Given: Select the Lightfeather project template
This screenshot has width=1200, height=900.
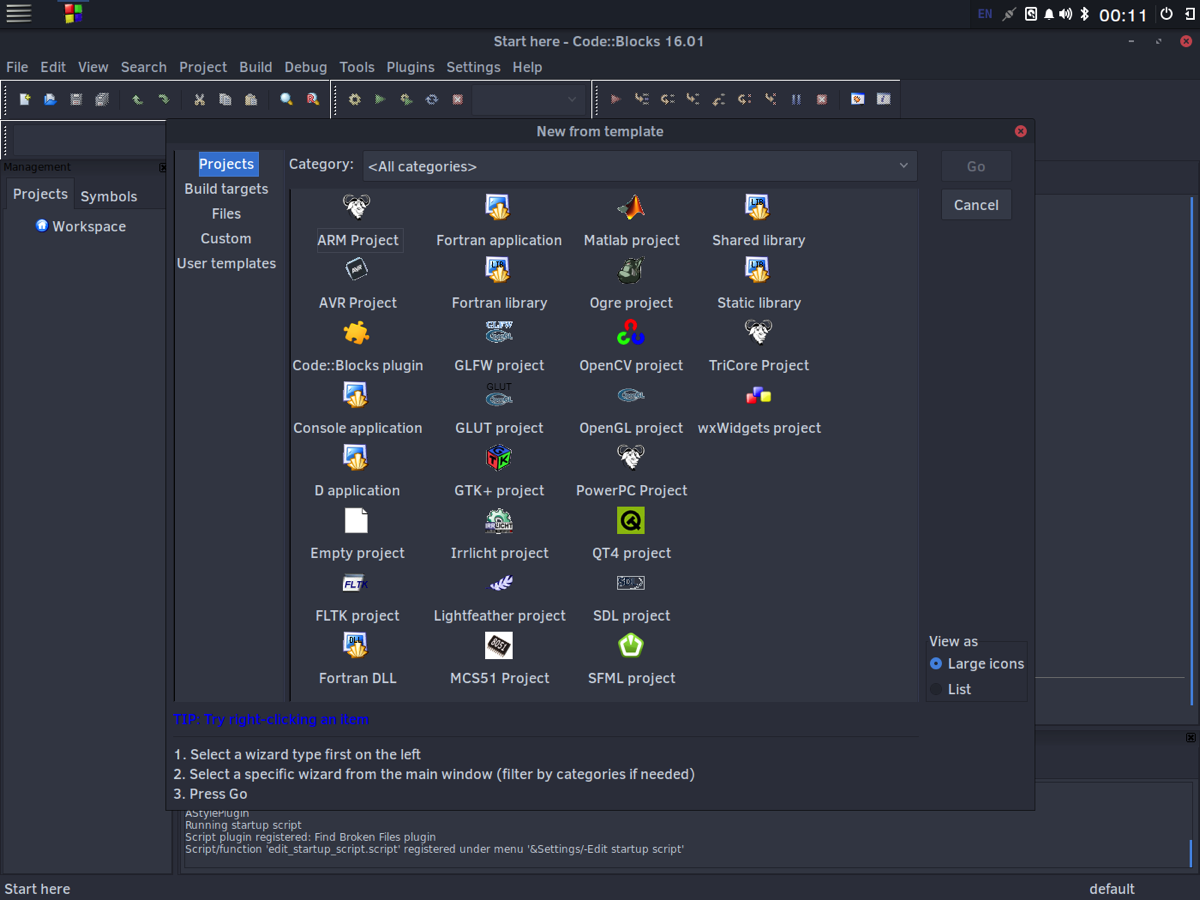Looking at the screenshot, I should click(x=499, y=600).
